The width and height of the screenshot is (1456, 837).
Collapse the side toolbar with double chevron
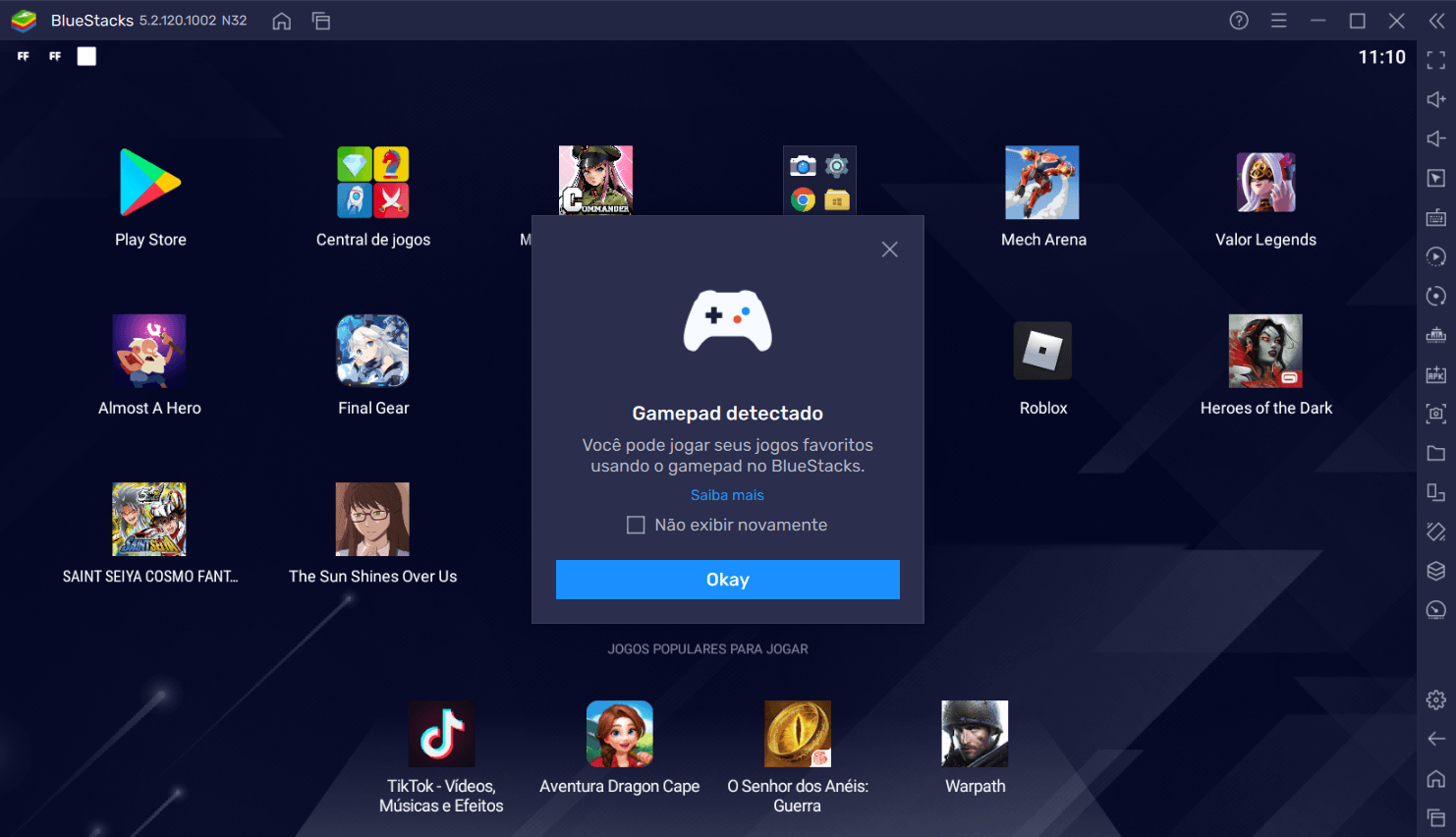coord(1436,21)
